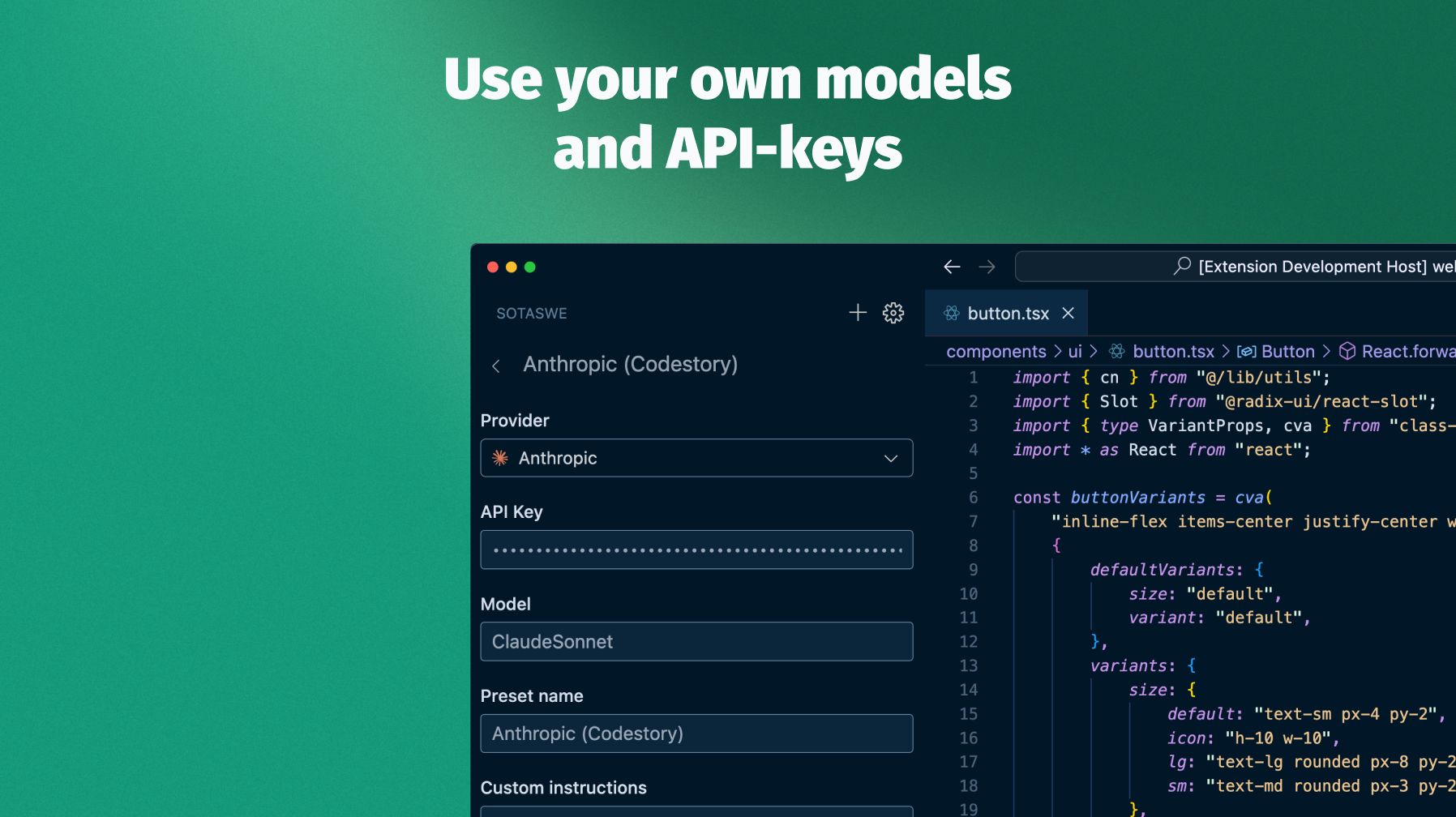Click the Anthropic logo in Provider field
1456x817 pixels.
500,458
